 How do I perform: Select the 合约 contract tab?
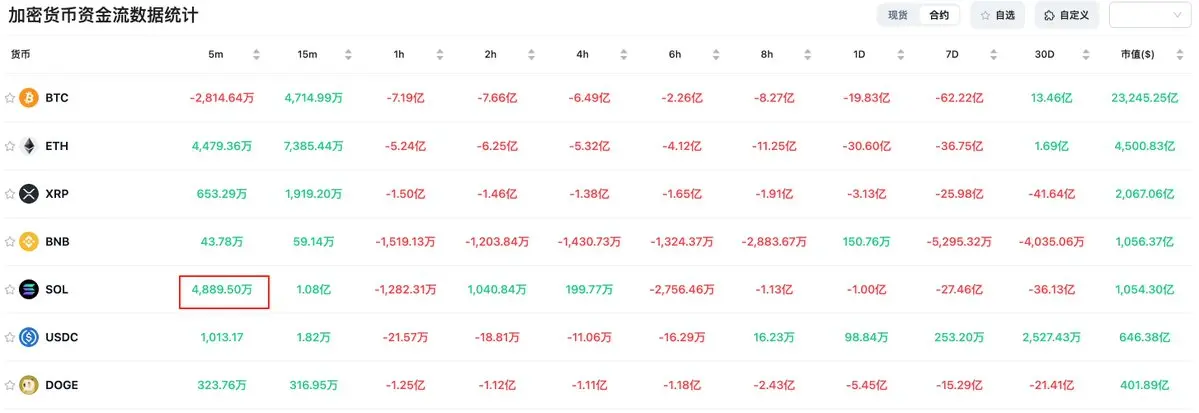point(938,15)
